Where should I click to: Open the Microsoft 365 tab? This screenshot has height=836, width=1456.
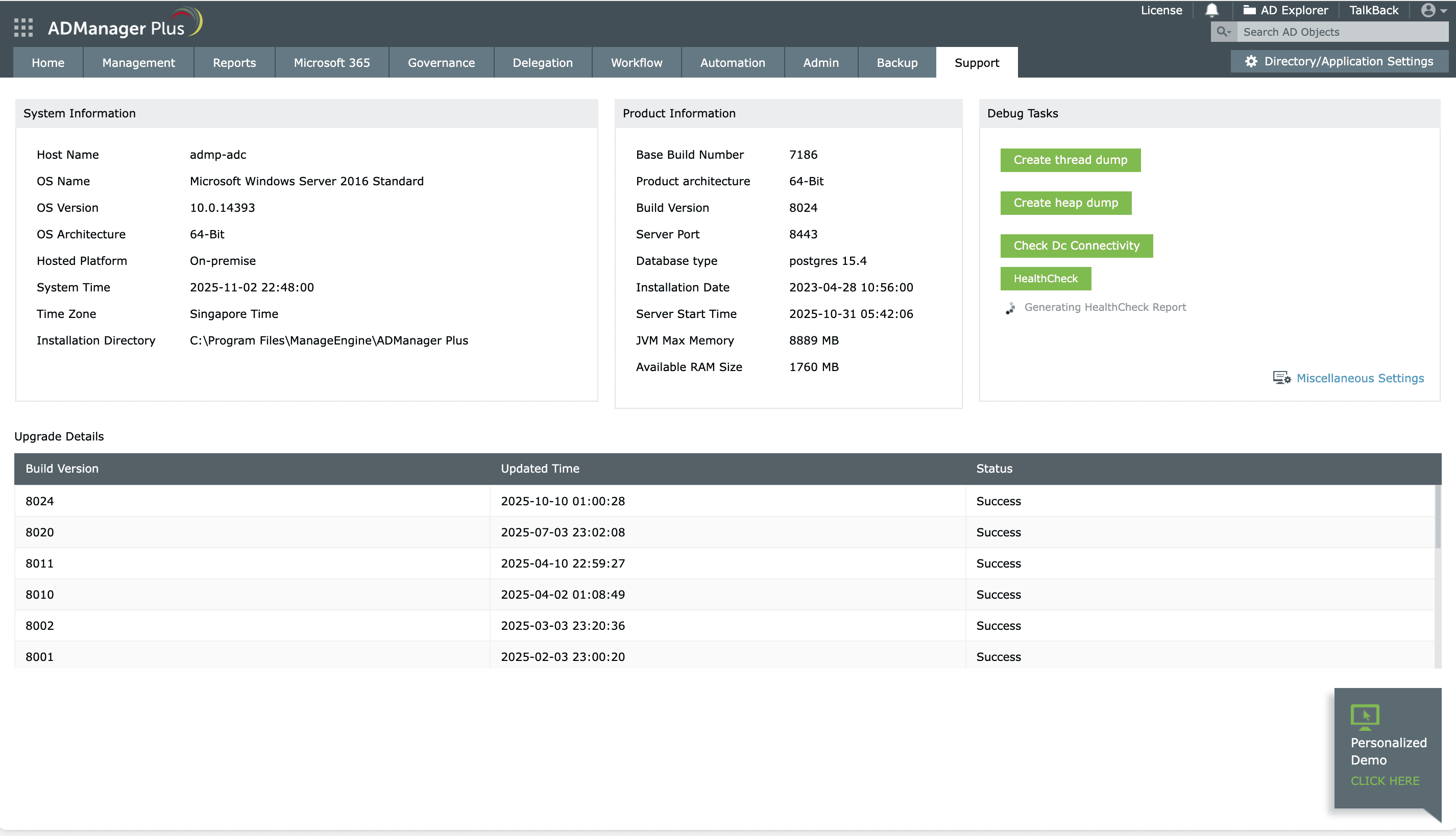coord(331,62)
